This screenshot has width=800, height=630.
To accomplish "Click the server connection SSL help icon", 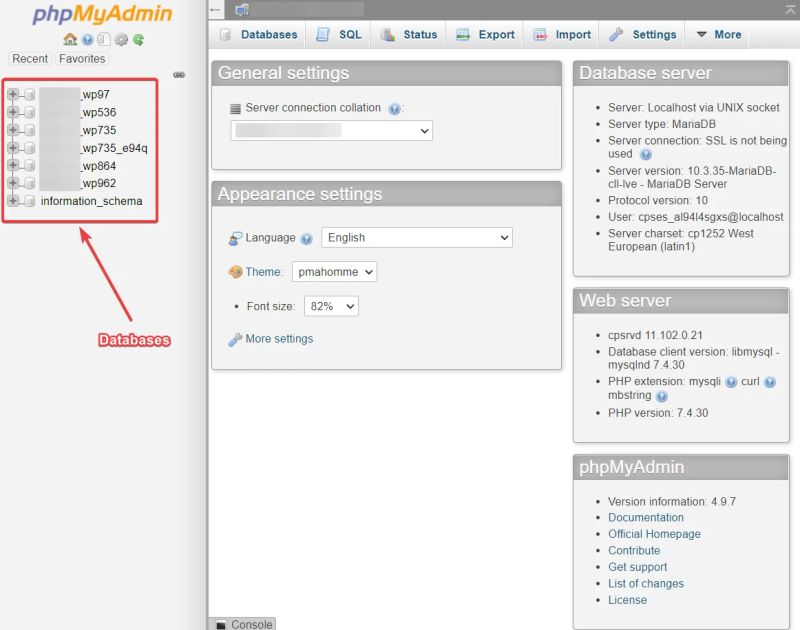I will point(645,154).
